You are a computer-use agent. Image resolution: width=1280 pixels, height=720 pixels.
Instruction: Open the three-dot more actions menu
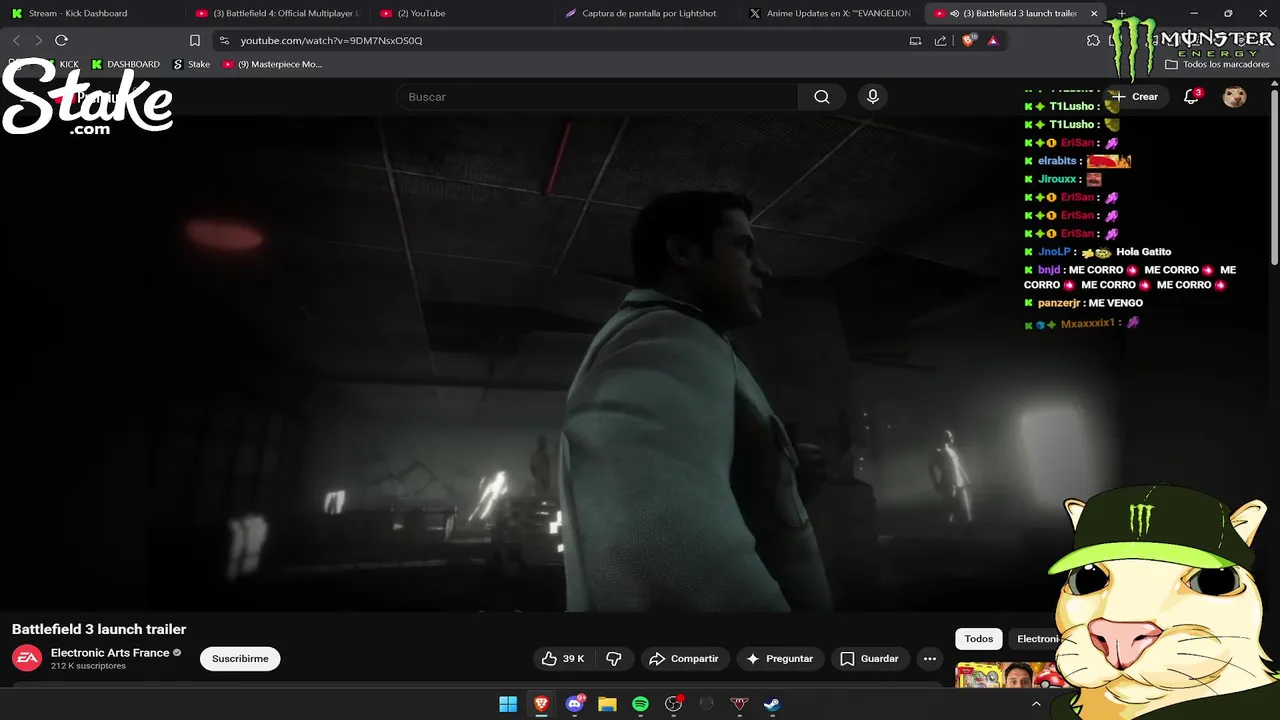pyautogui.click(x=930, y=659)
